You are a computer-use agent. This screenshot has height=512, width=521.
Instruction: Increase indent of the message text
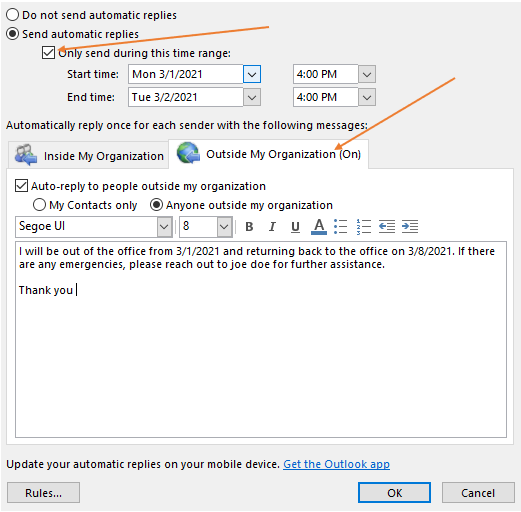(410, 227)
